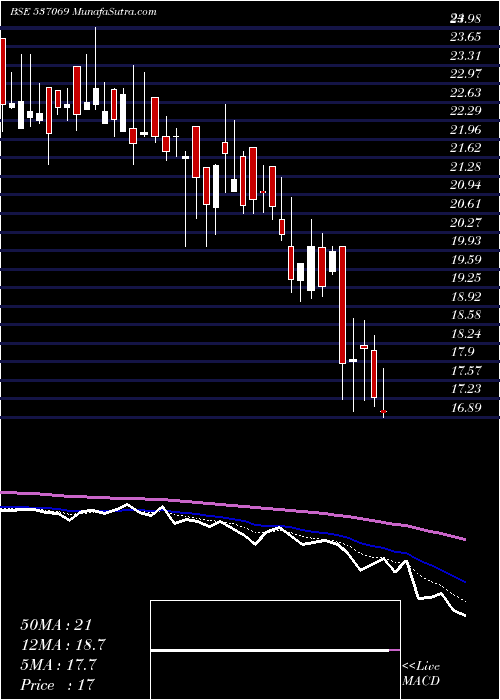500x700 pixels.
Task: Click the 19.93 price axis label
Action: pos(466,241)
